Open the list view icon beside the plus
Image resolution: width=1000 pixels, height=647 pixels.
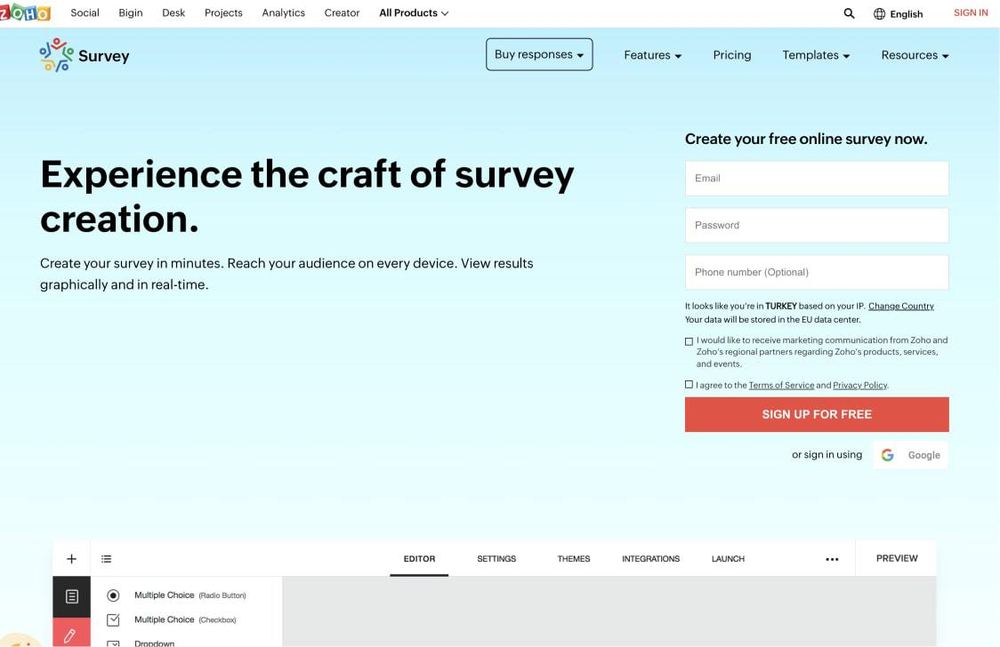(x=107, y=558)
